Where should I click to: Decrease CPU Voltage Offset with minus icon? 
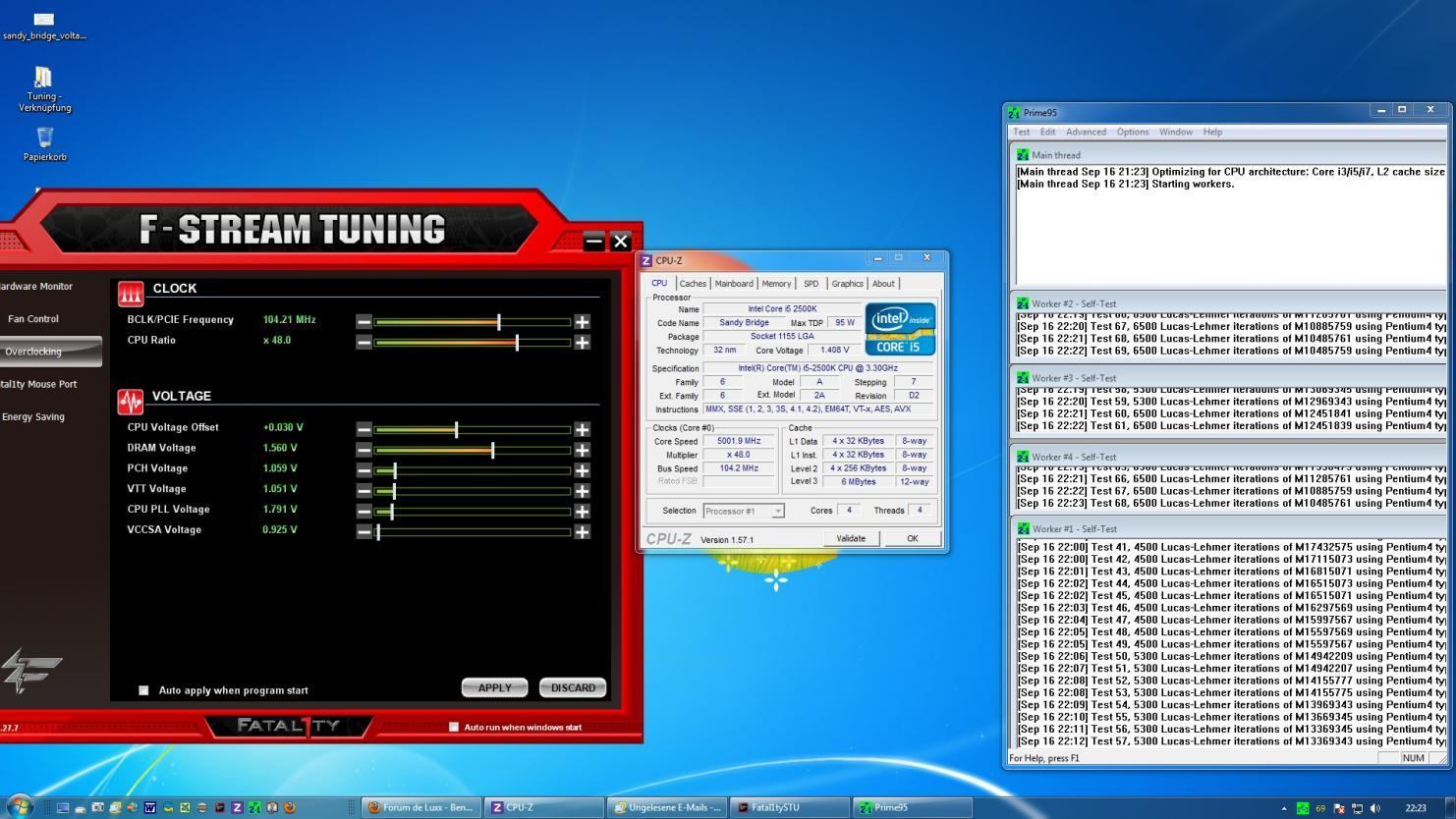(x=364, y=429)
